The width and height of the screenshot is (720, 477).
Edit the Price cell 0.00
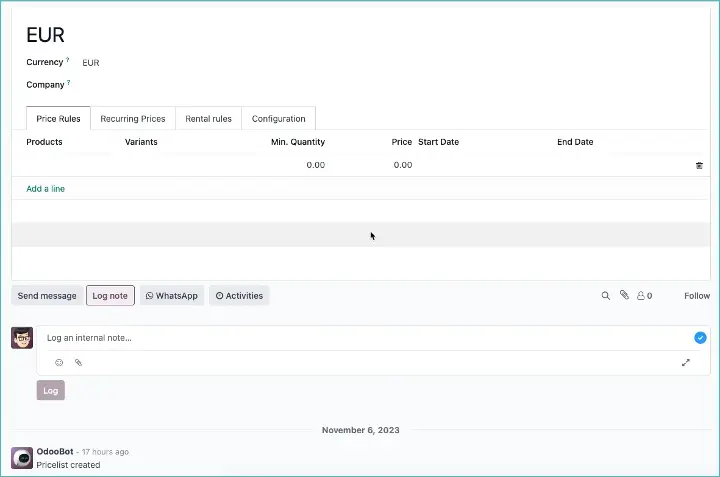tap(403, 165)
